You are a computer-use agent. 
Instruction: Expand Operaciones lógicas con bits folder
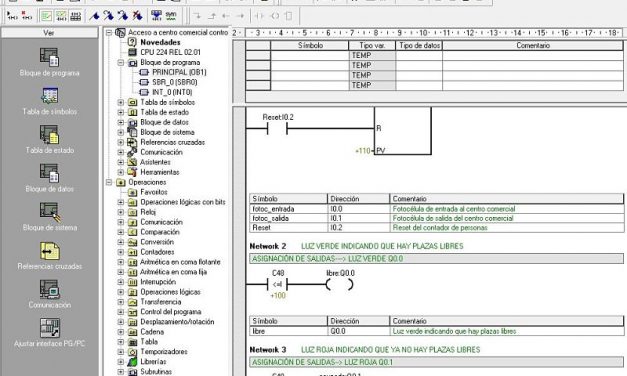point(120,202)
